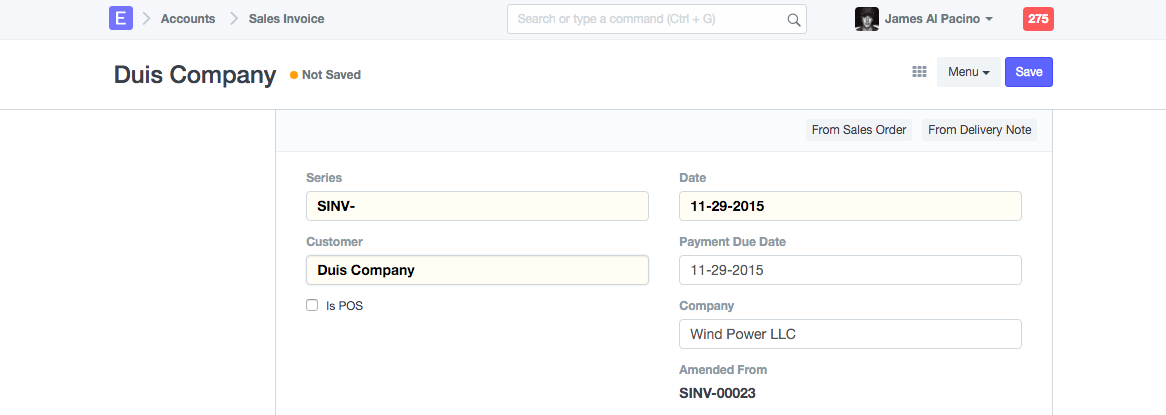The image size is (1166, 415).
Task: Navigate to Accounts breadcrumb
Action: pyautogui.click(x=188, y=19)
